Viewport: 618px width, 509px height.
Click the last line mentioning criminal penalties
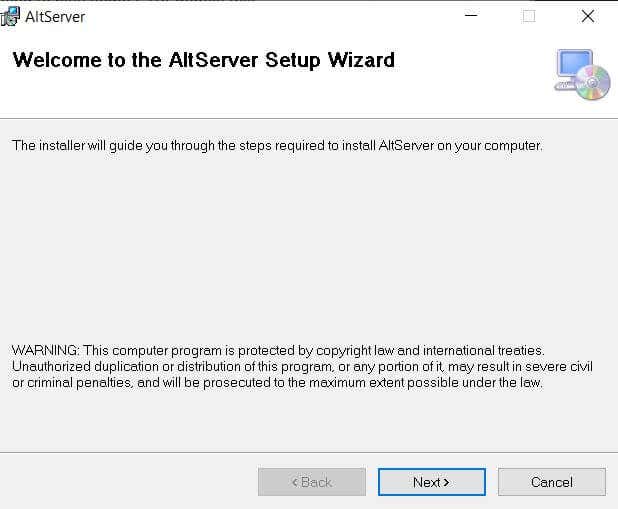tap(277, 383)
